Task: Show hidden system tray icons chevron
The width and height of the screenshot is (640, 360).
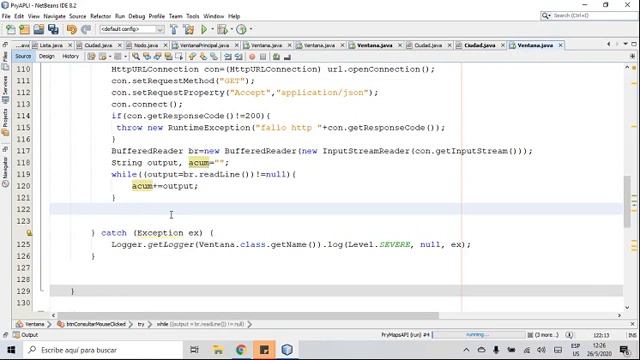Action: (466, 350)
